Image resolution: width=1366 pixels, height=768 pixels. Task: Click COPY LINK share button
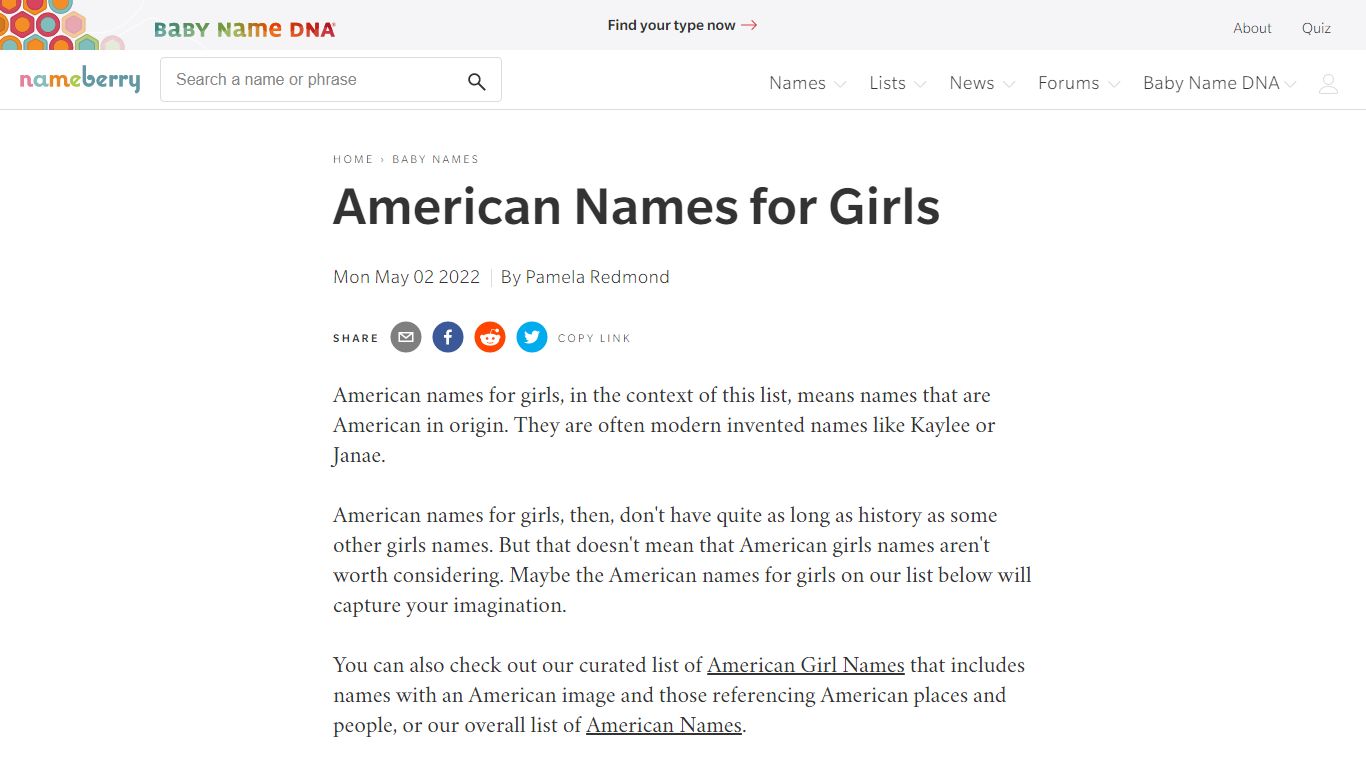[594, 338]
